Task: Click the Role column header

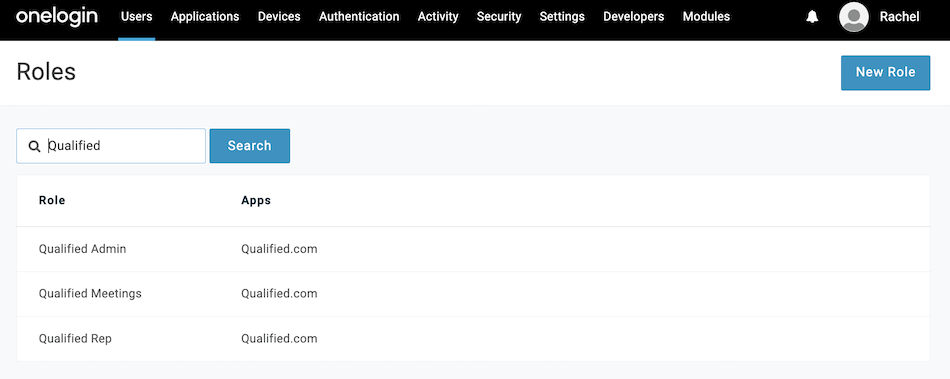Action: [52, 200]
